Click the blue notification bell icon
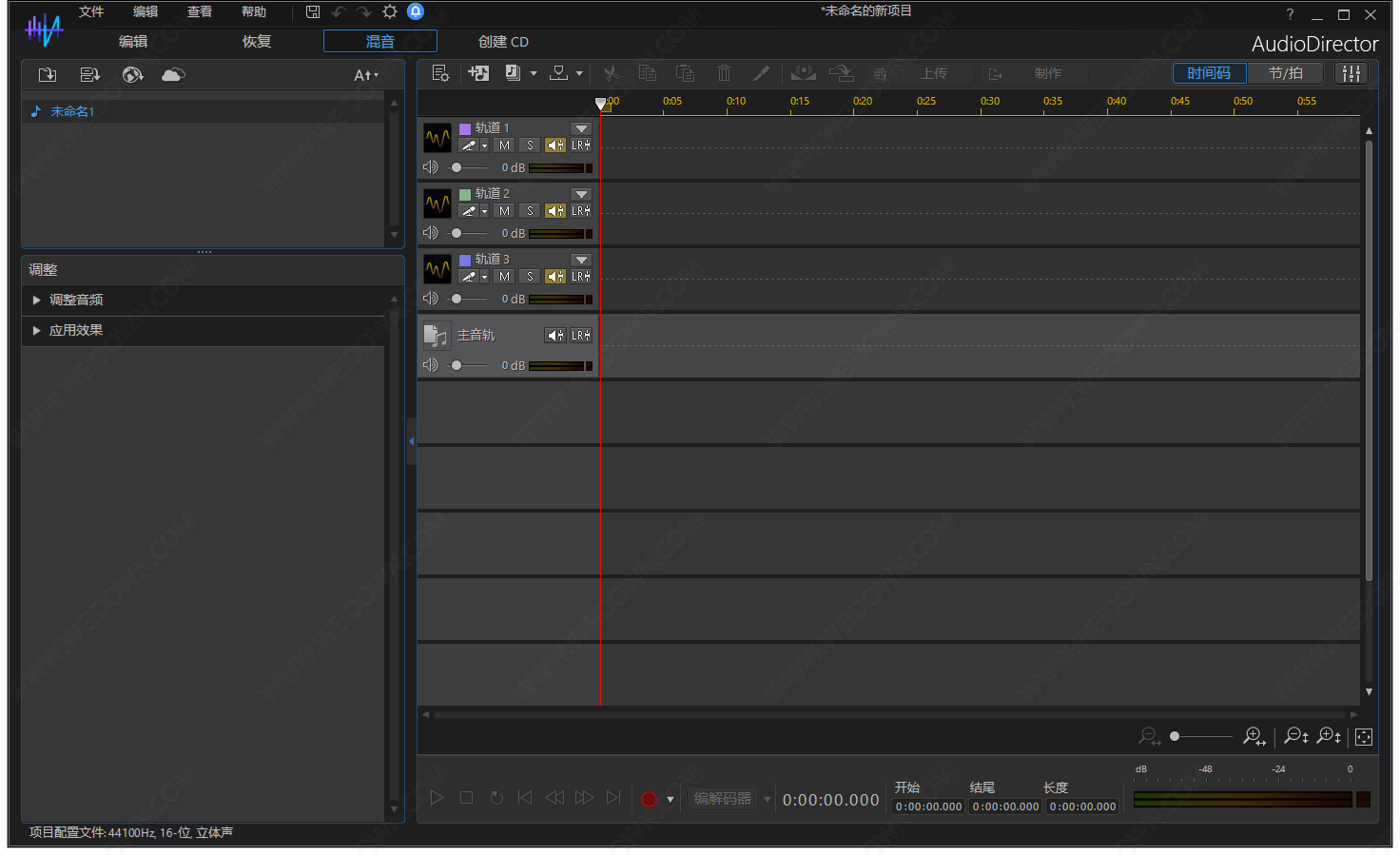The image size is (1400, 855). (x=416, y=11)
